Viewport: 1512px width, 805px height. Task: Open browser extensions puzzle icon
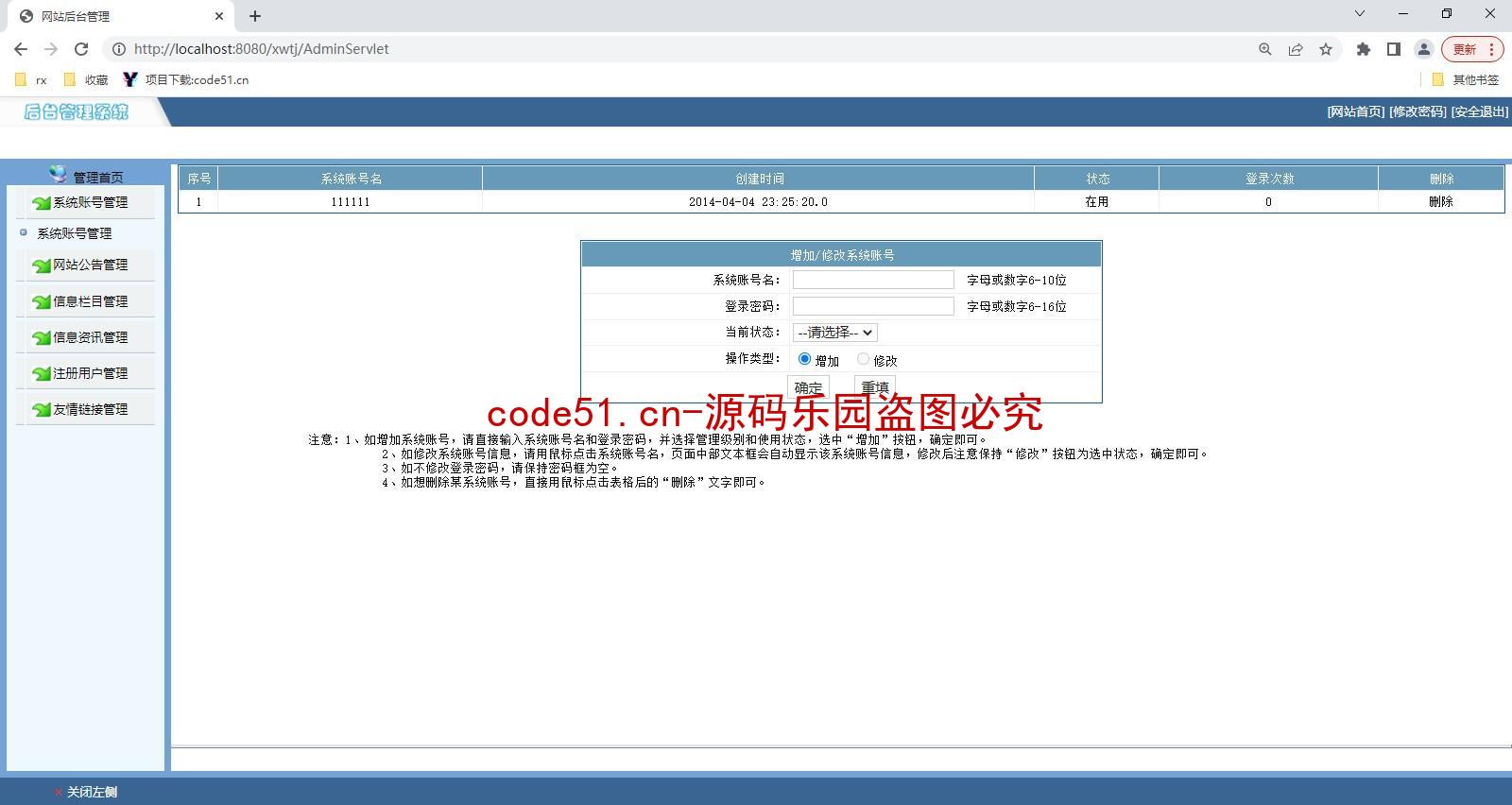coord(1363,49)
